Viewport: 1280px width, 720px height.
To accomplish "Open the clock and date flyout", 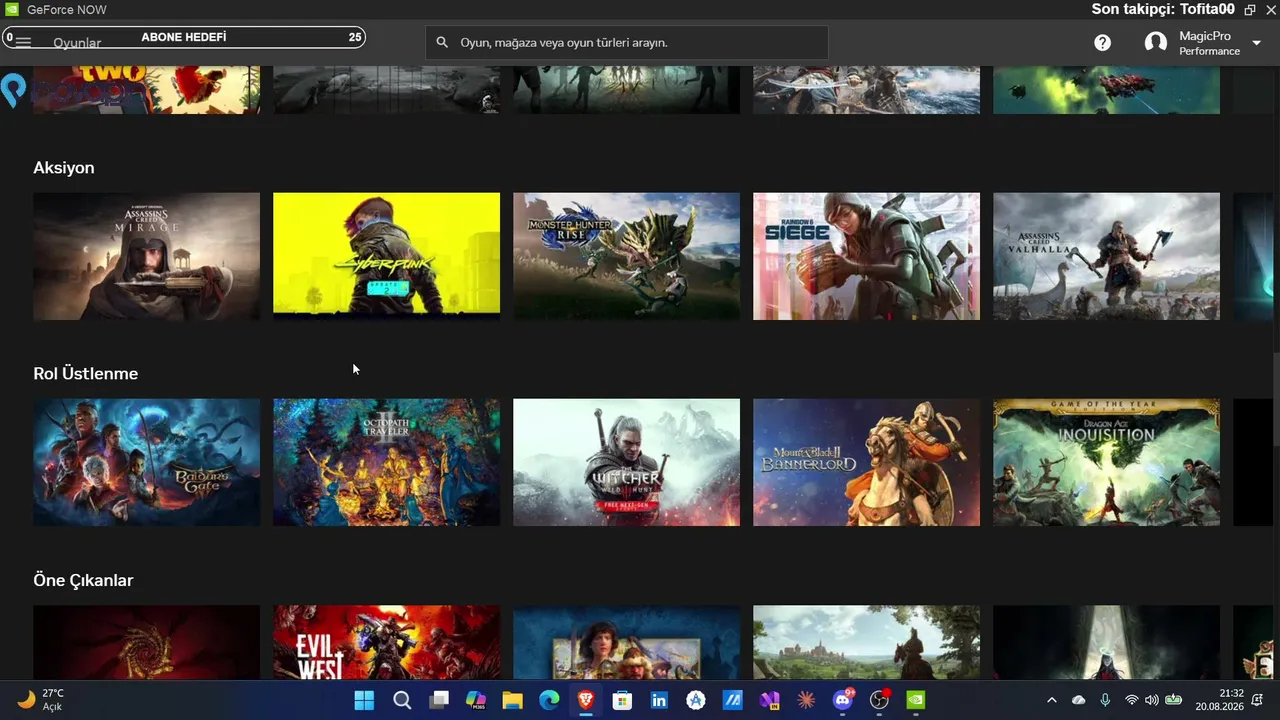I will (1219, 700).
